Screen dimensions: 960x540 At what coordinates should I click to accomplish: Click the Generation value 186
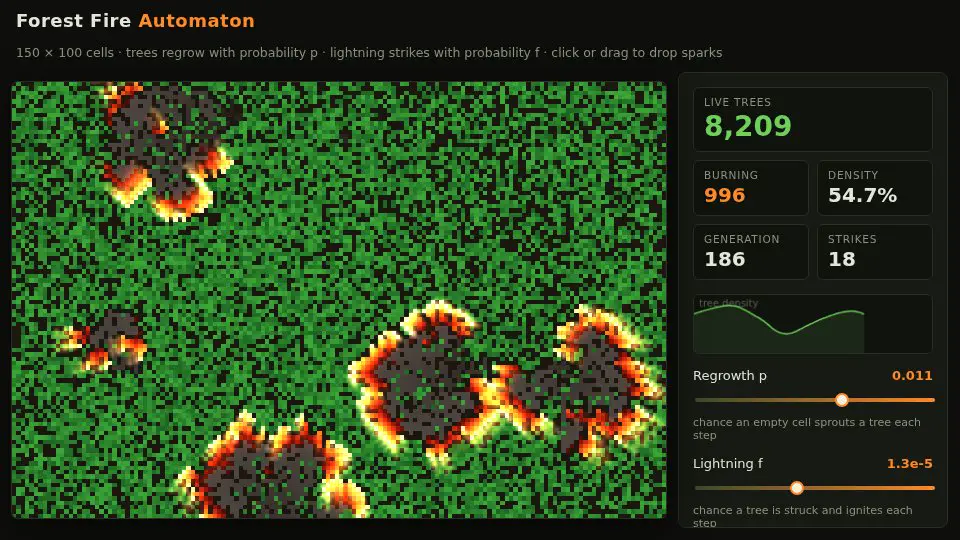(x=724, y=259)
